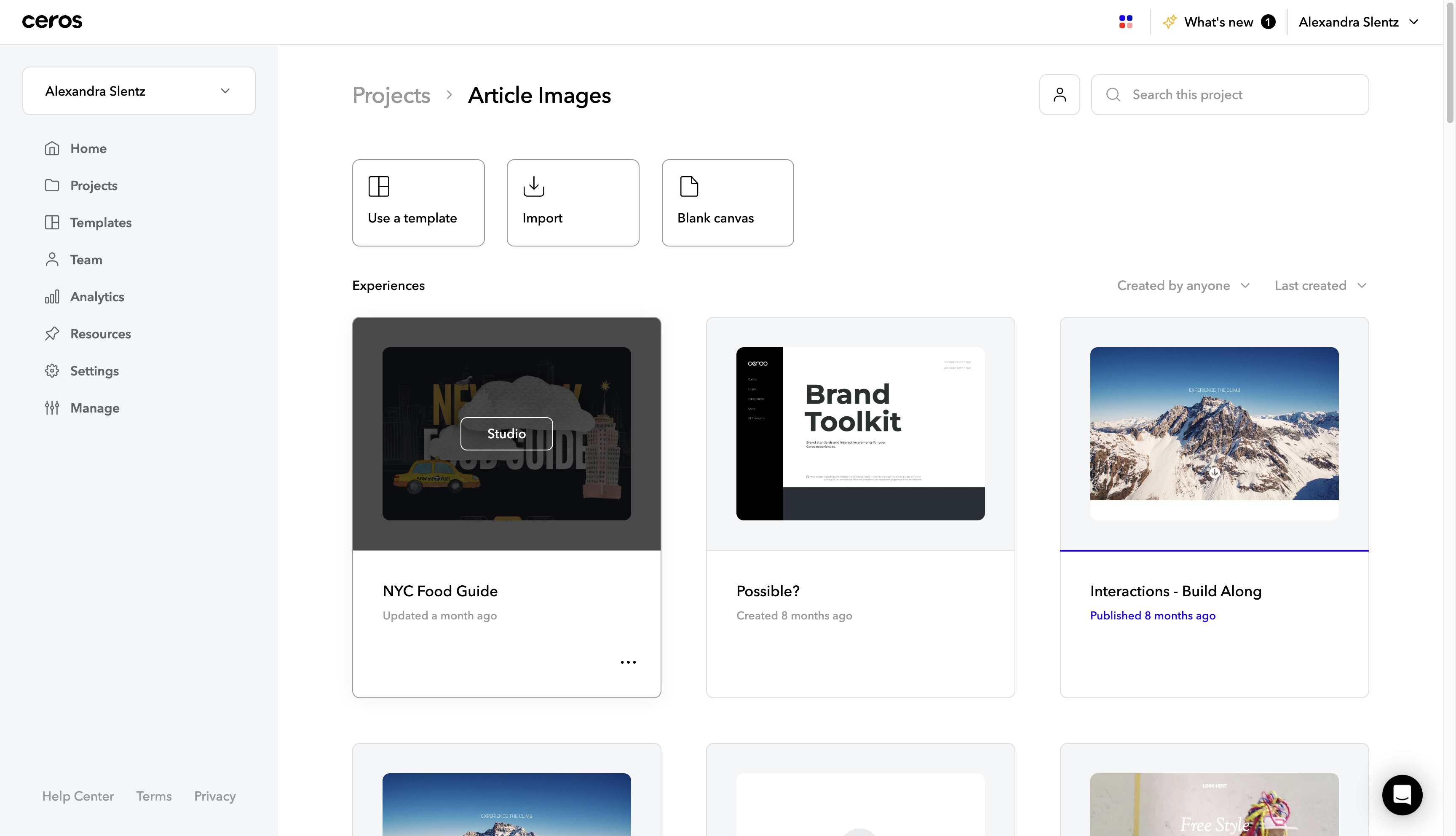Click the Analytics bar chart icon
This screenshot has height=836, width=1456.
coord(52,297)
